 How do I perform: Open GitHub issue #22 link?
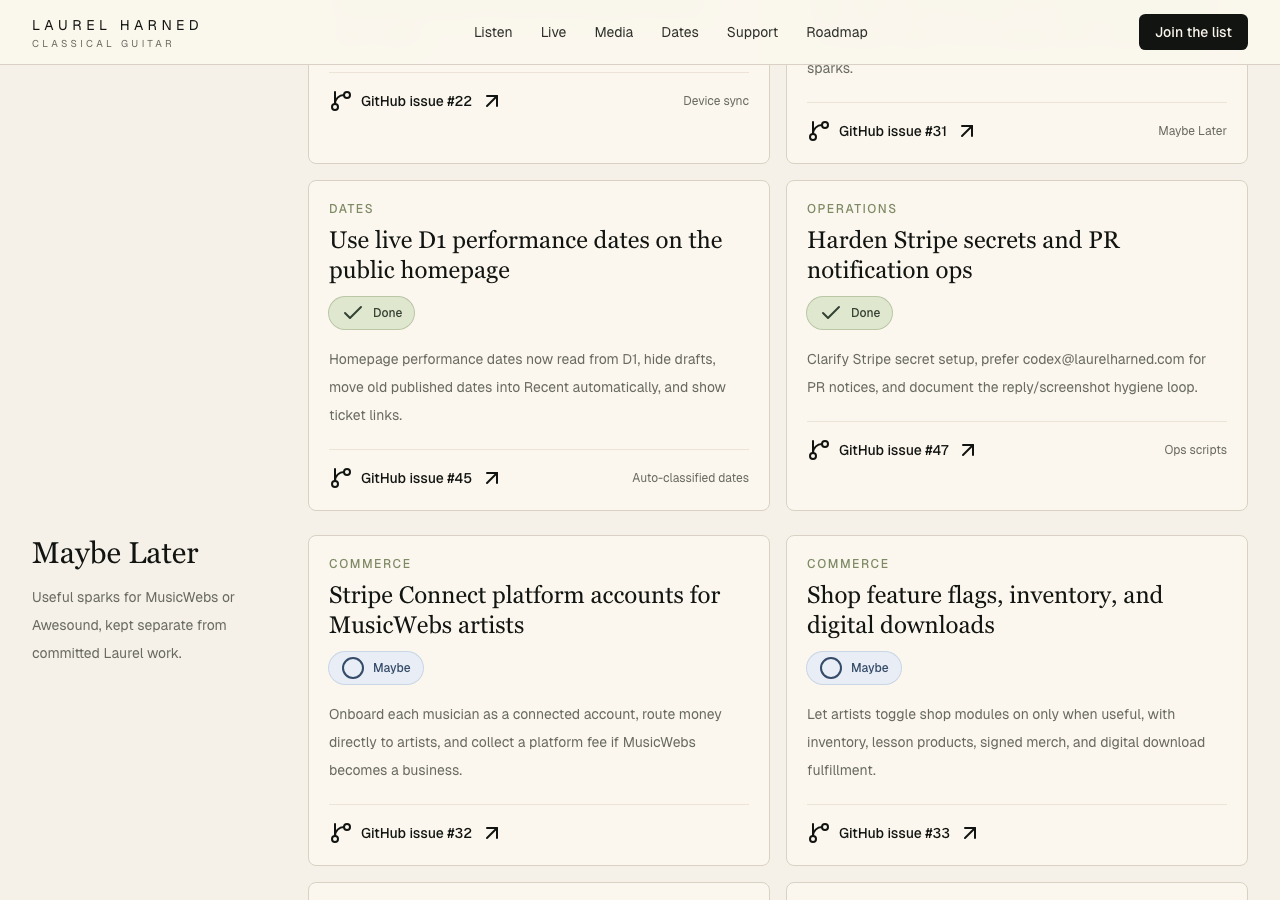[416, 101]
